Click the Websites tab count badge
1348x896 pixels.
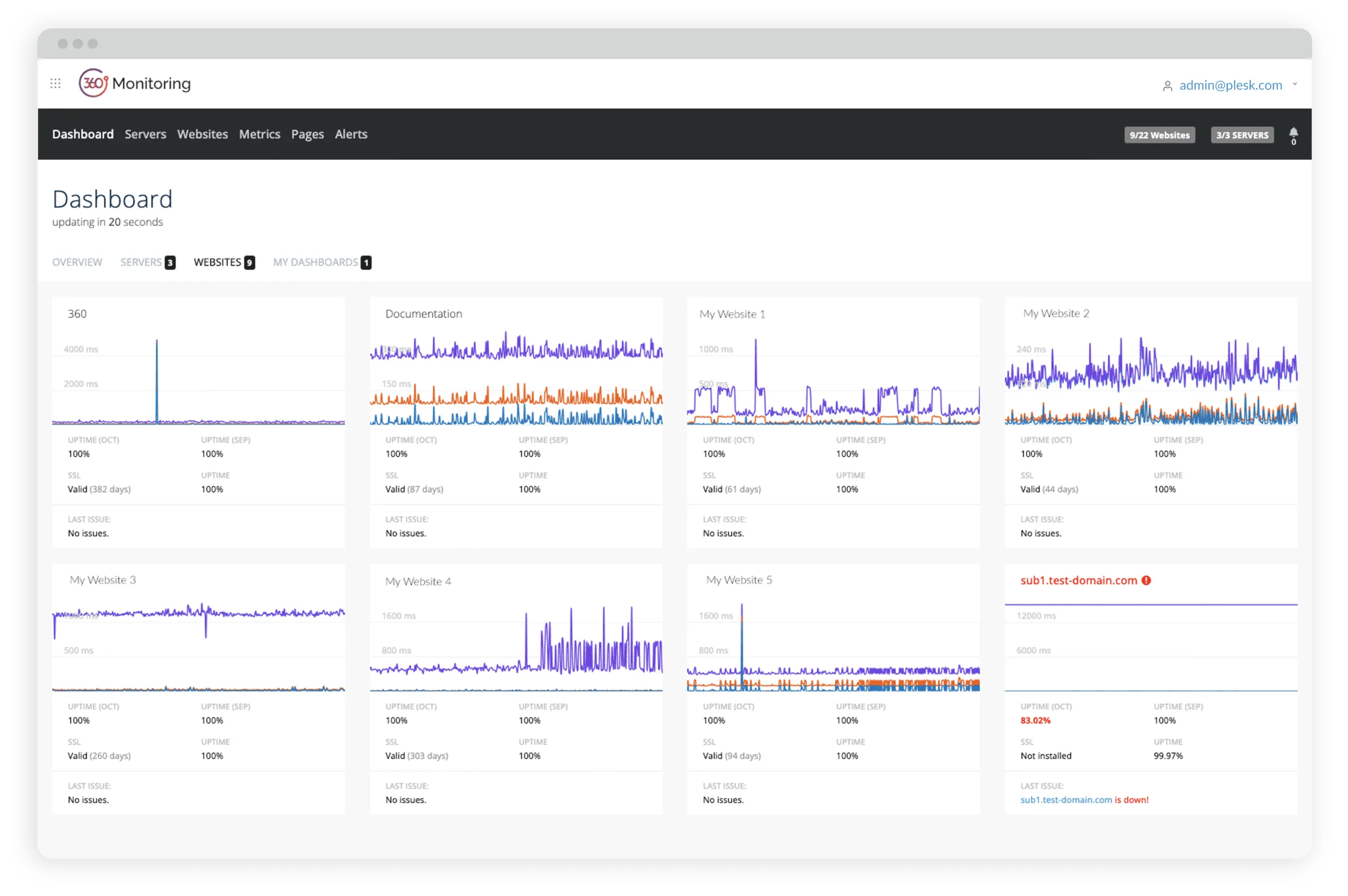tap(249, 262)
